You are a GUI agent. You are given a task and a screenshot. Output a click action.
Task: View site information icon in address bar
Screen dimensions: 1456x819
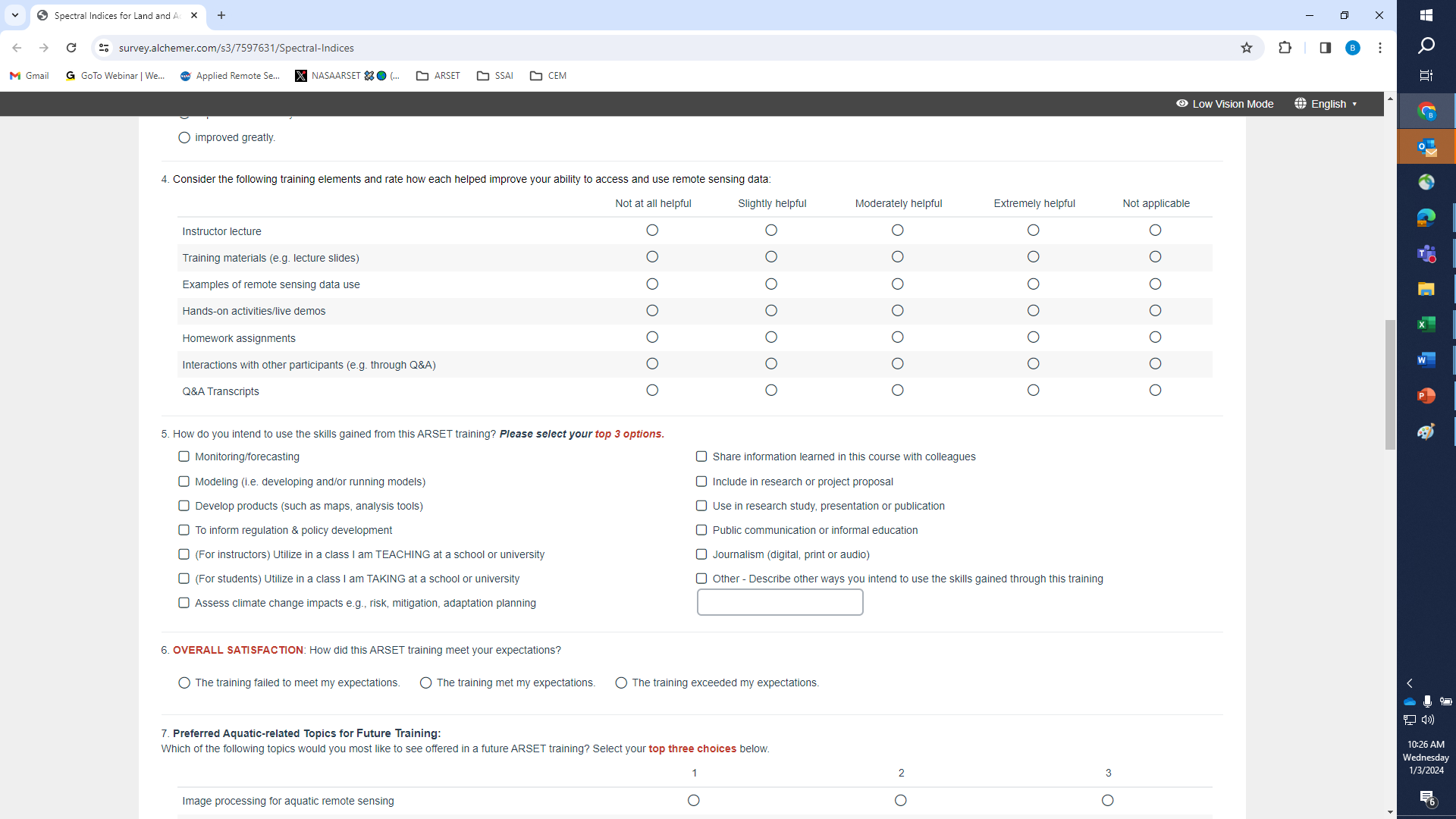(x=104, y=48)
